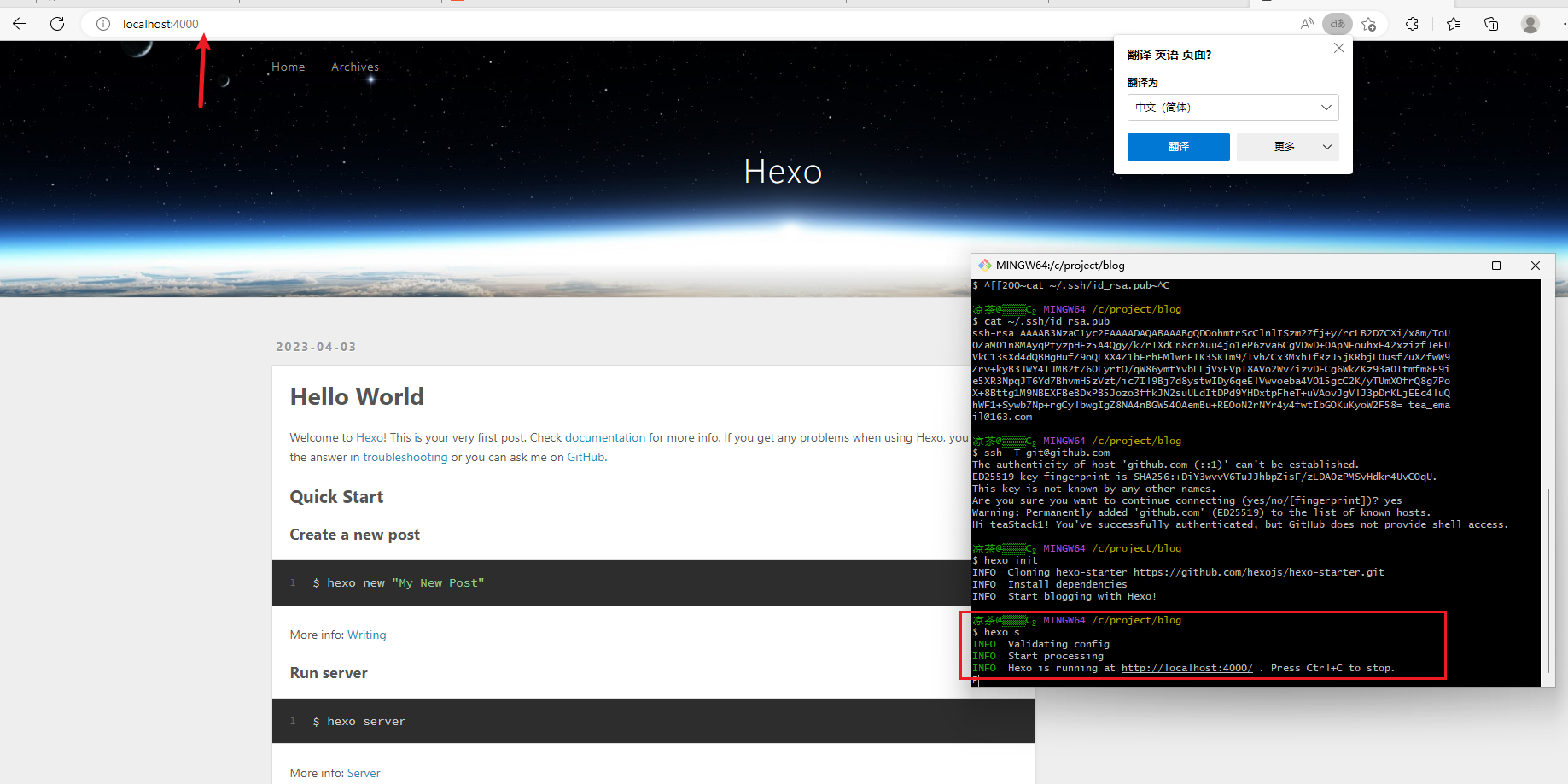Viewport: 1568px width, 784px height.
Task: Click the Hexo site title
Action: click(783, 172)
